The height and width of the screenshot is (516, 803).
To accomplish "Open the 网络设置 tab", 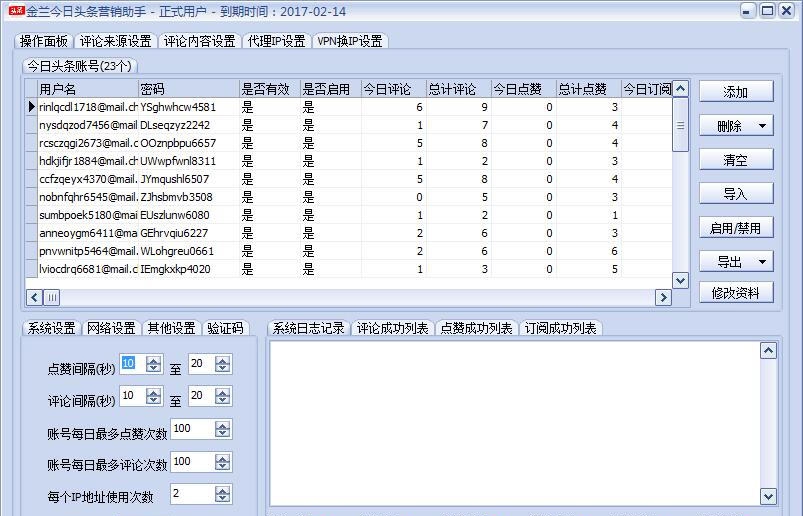I will click(111, 328).
